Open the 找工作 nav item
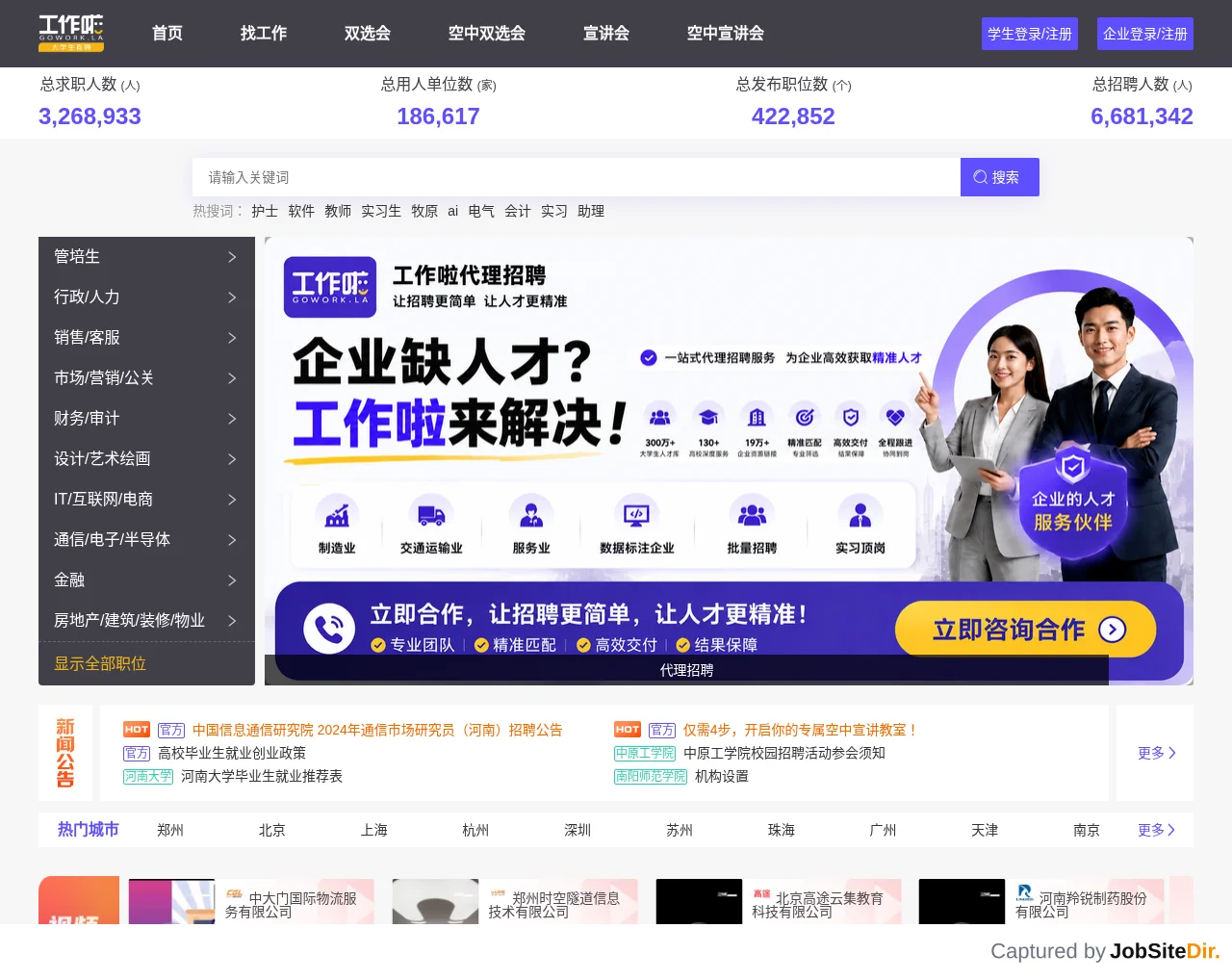Viewport: 1232px width, 980px height. coord(264,34)
